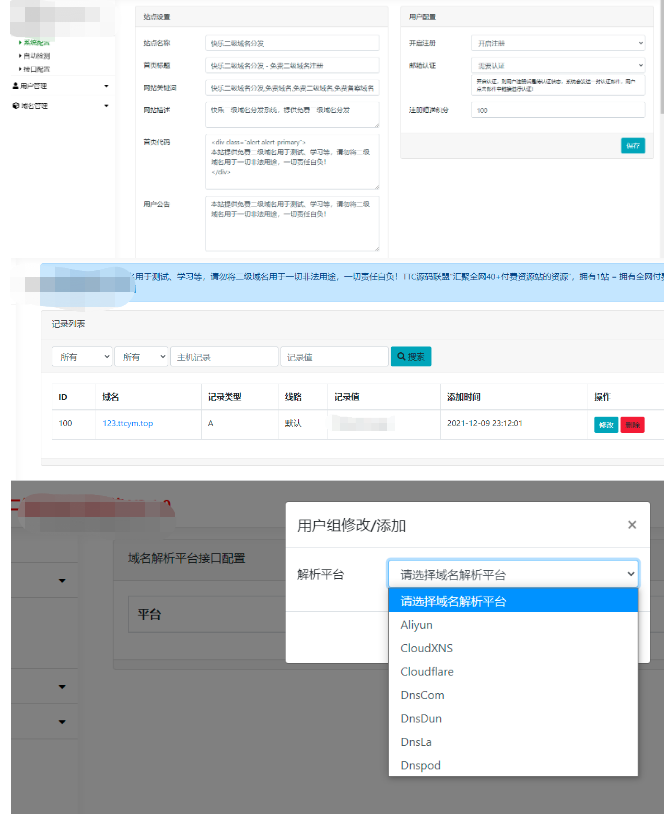This screenshot has width=664, height=814.
Task: Choose Cloudflare from the platform list
Action: tap(427, 672)
